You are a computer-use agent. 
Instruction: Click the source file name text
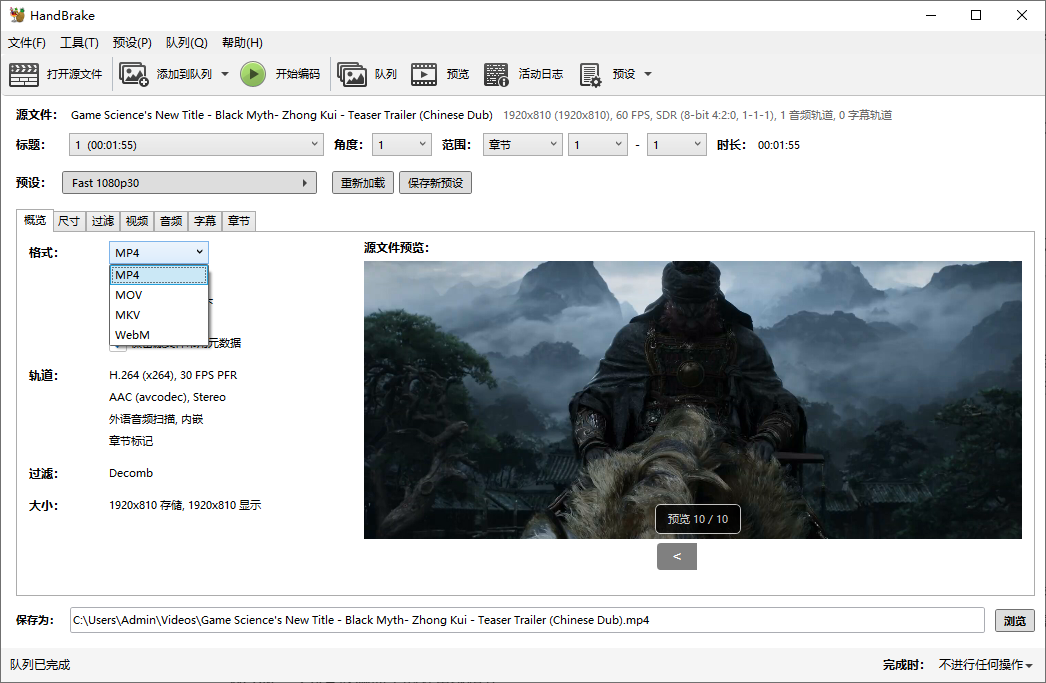(x=282, y=115)
